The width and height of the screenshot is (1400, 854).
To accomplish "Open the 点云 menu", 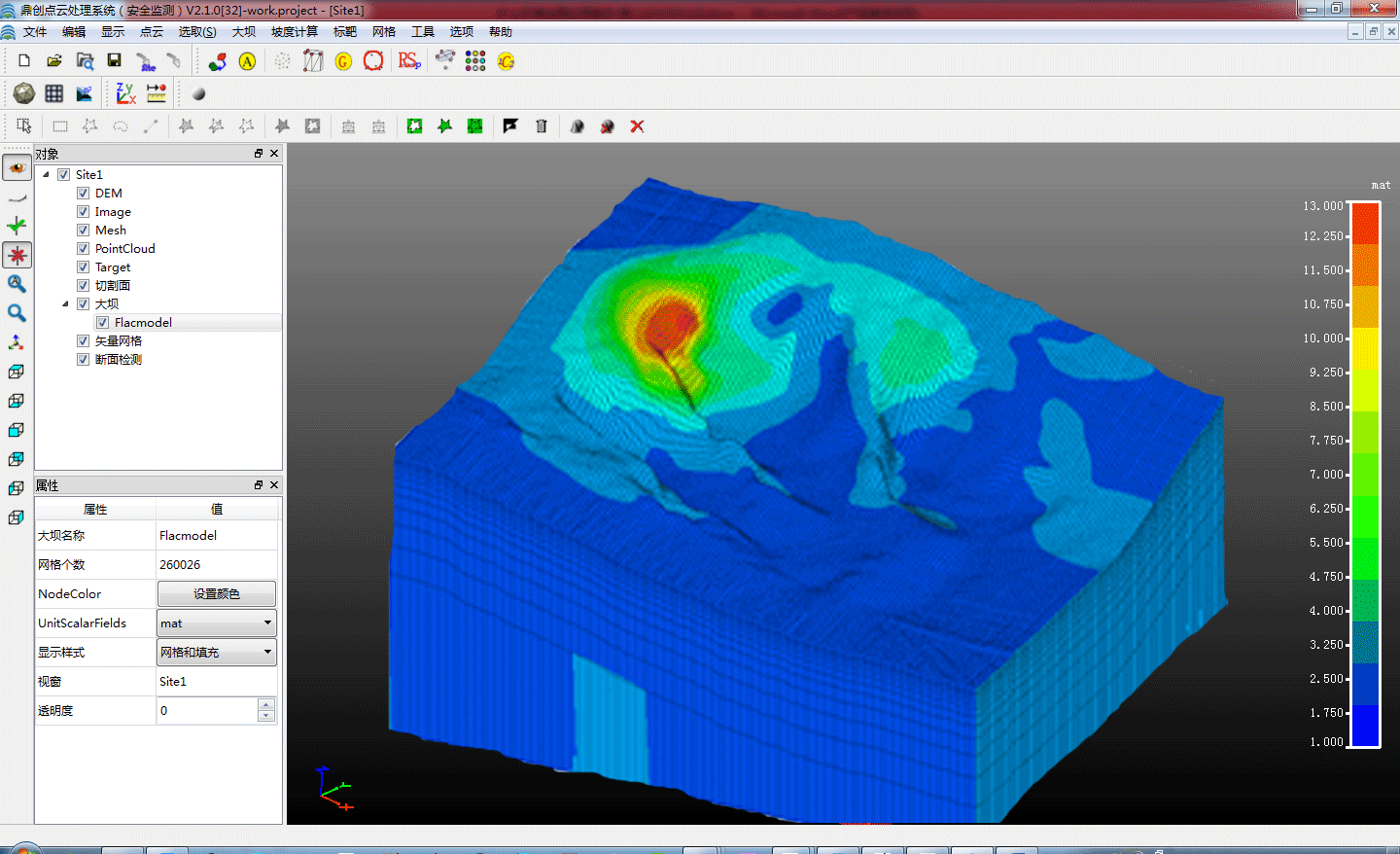I will click(x=152, y=32).
